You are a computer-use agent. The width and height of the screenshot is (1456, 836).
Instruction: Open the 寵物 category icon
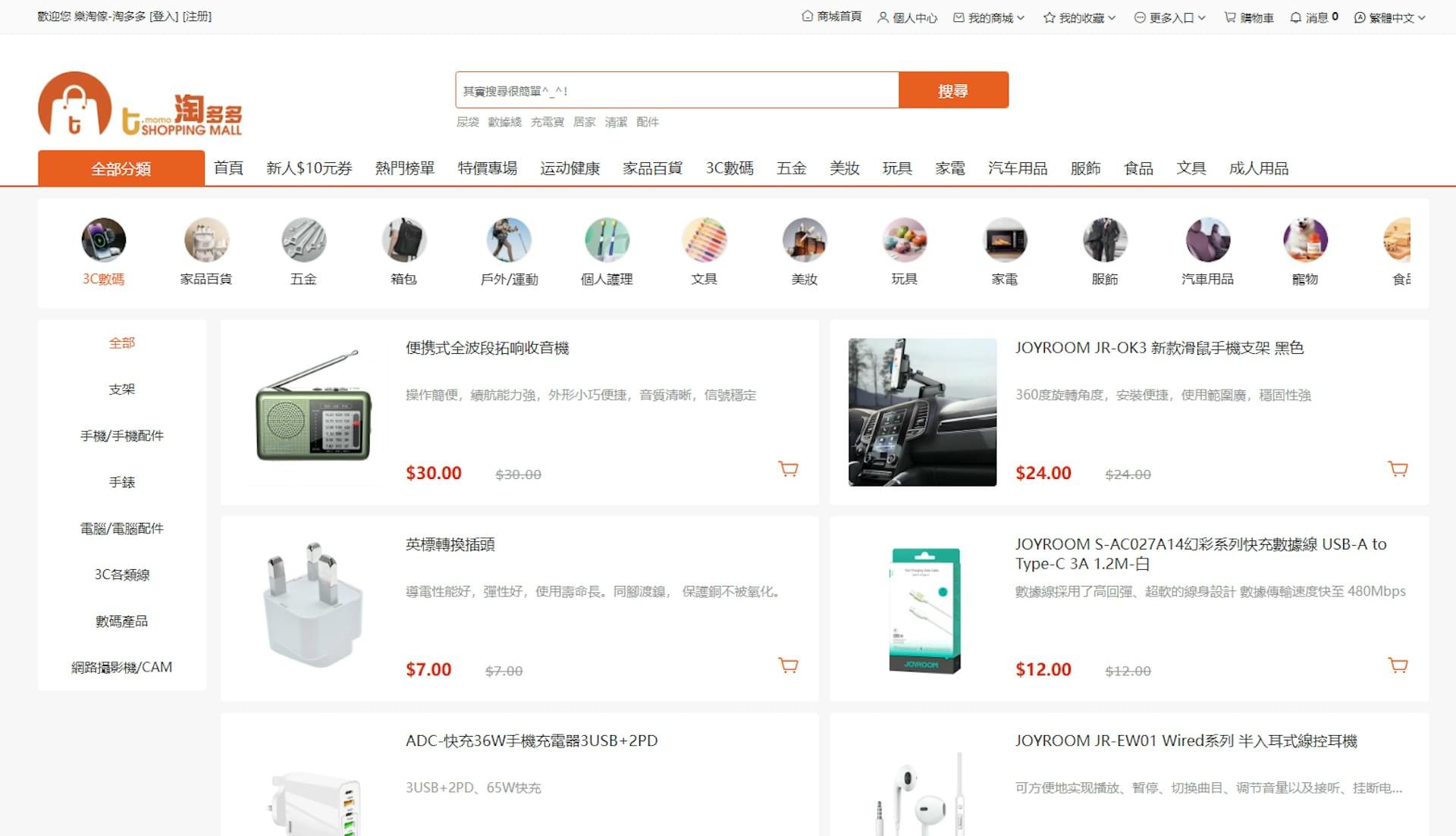point(1305,240)
